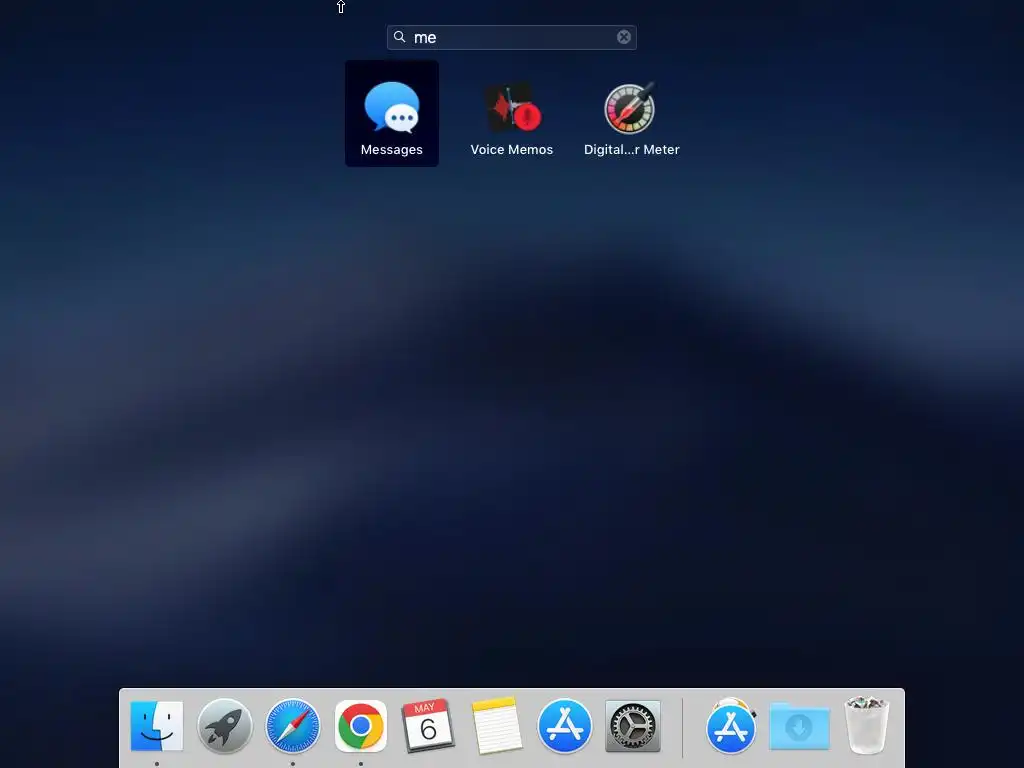The height and width of the screenshot is (768, 1024).
Task: Click the search magnifier icon
Action: pyautogui.click(x=400, y=37)
